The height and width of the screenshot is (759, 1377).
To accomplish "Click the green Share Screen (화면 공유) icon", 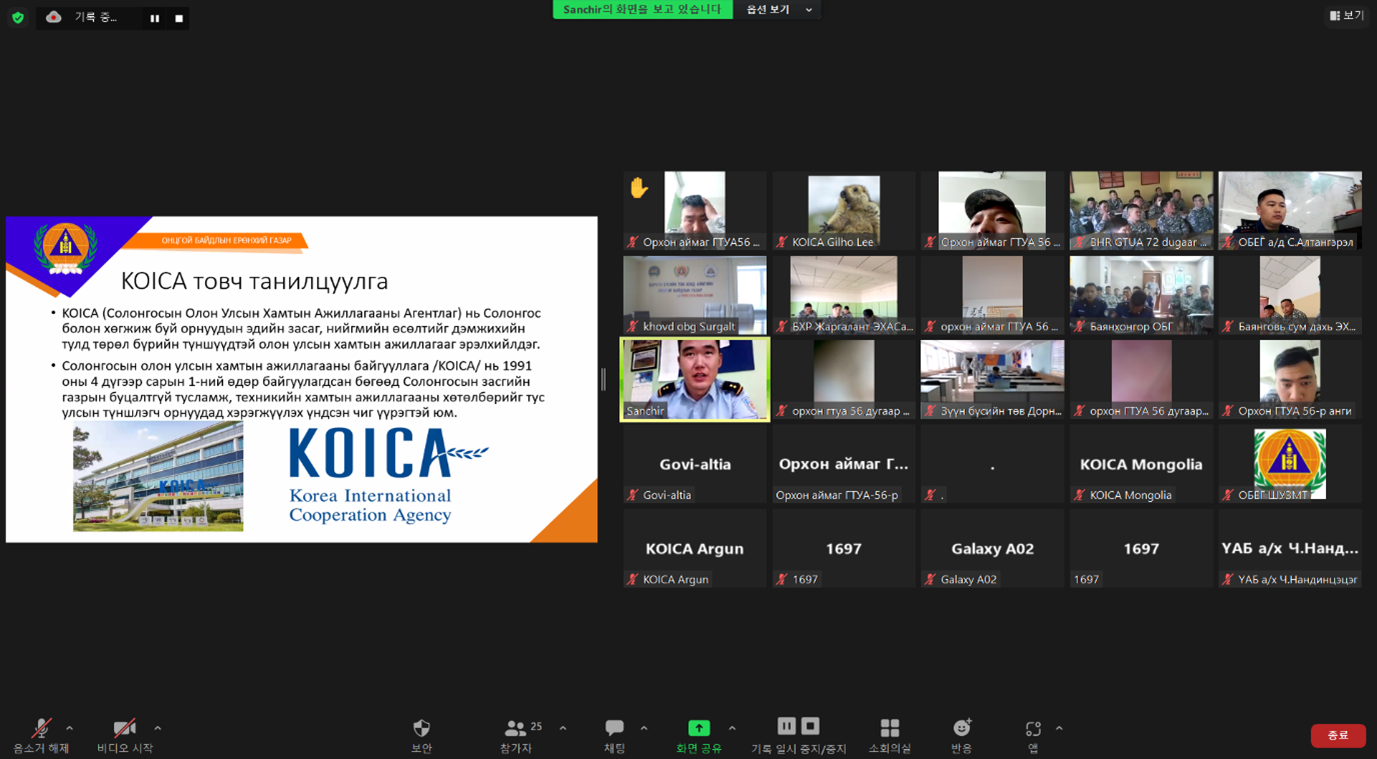I will pos(698,728).
